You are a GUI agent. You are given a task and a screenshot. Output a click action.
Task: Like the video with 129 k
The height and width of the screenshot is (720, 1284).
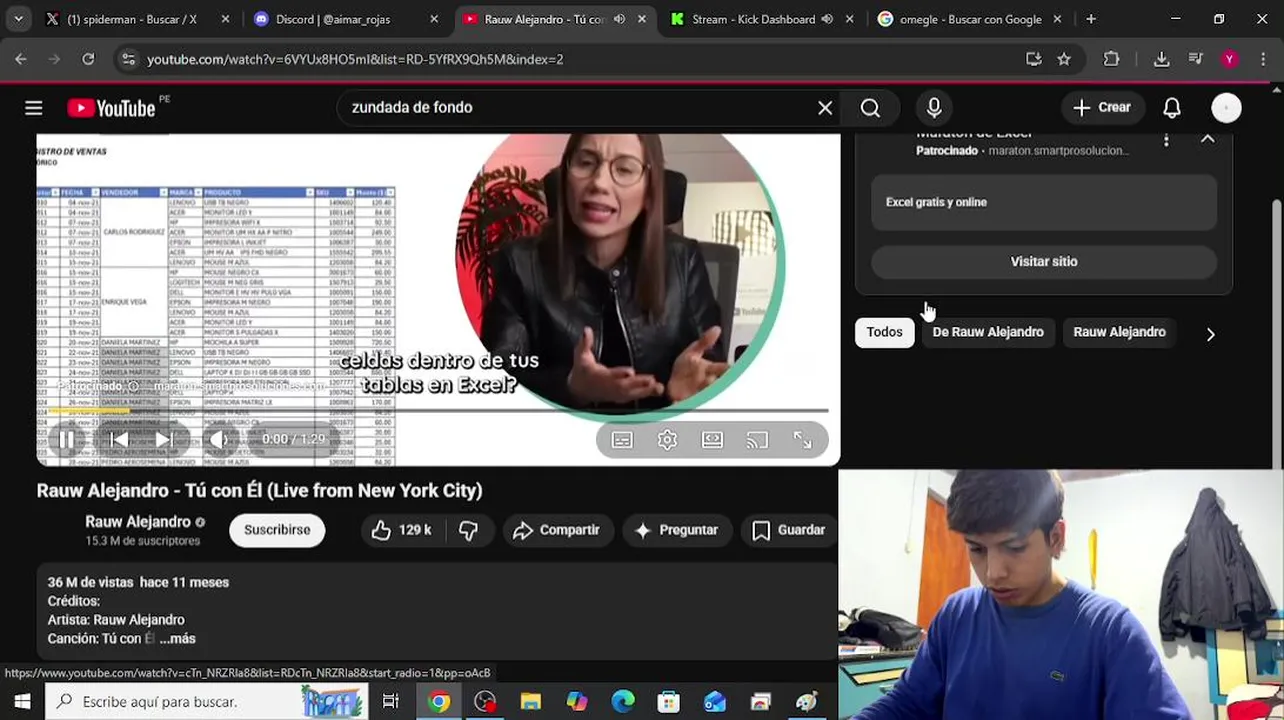coord(401,530)
